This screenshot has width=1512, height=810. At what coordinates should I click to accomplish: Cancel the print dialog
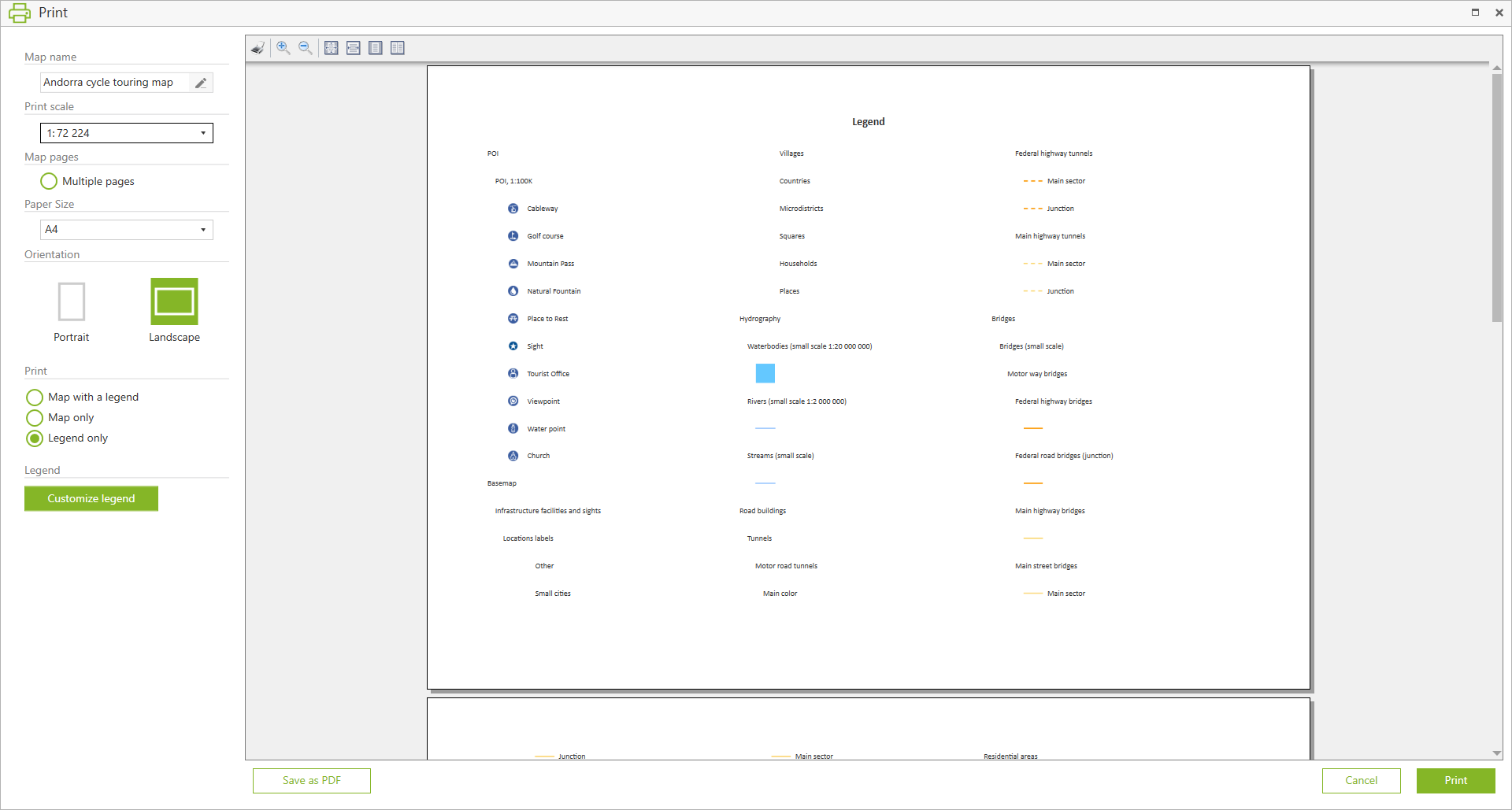1361,781
